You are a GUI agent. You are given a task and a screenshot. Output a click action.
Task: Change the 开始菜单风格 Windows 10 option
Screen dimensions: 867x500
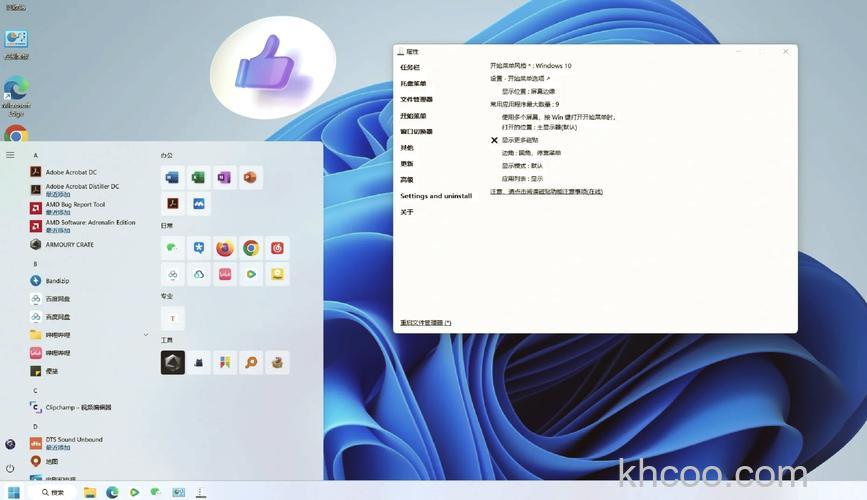[x=530, y=65]
